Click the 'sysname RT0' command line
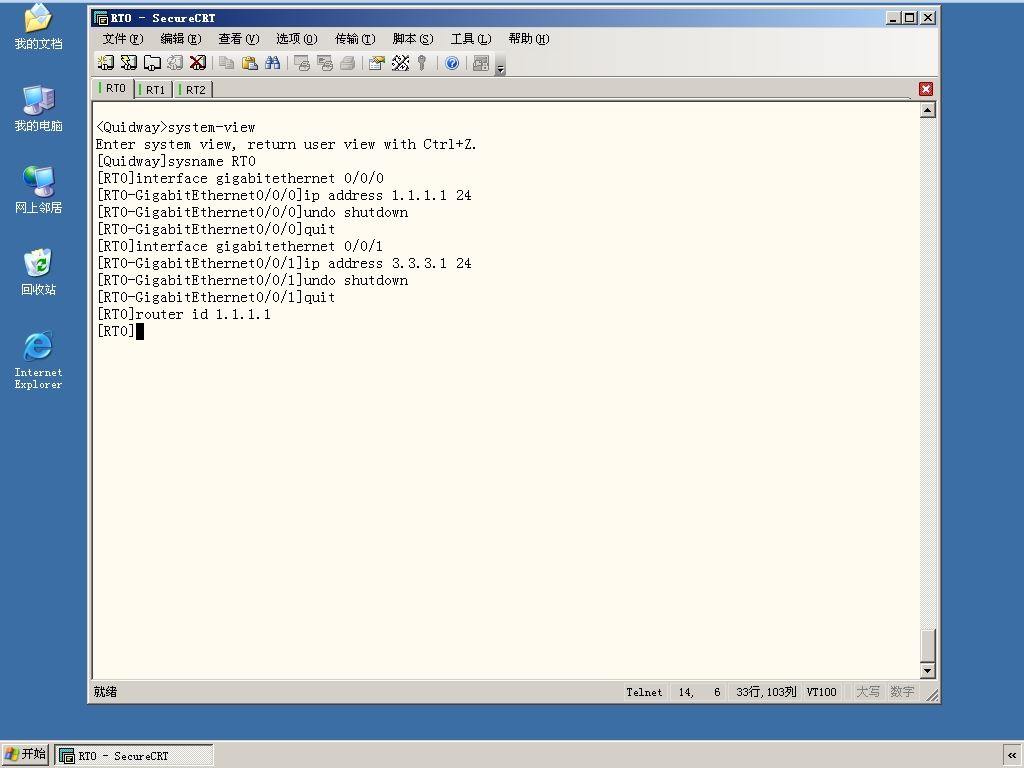The width and height of the screenshot is (1024, 768). coord(176,161)
